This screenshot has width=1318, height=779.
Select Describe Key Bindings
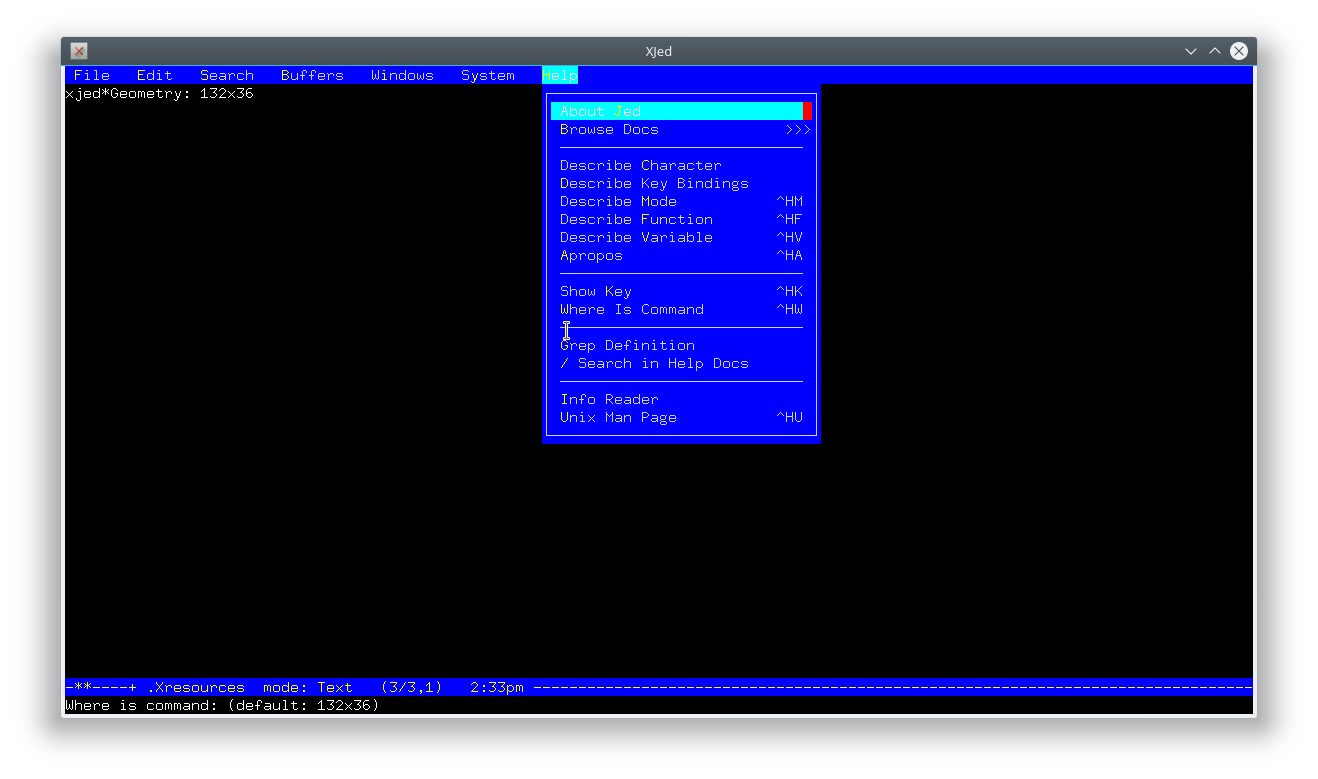pos(654,183)
